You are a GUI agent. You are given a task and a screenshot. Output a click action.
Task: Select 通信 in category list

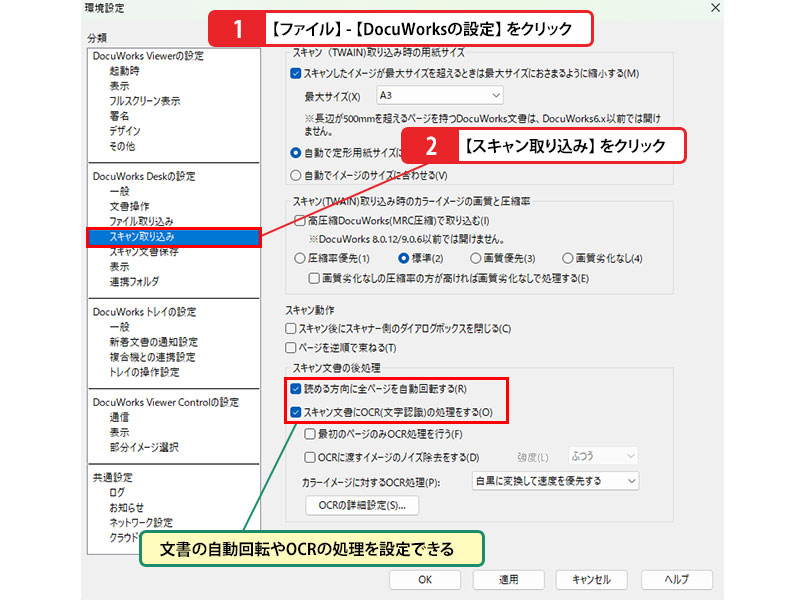[x=119, y=417]
